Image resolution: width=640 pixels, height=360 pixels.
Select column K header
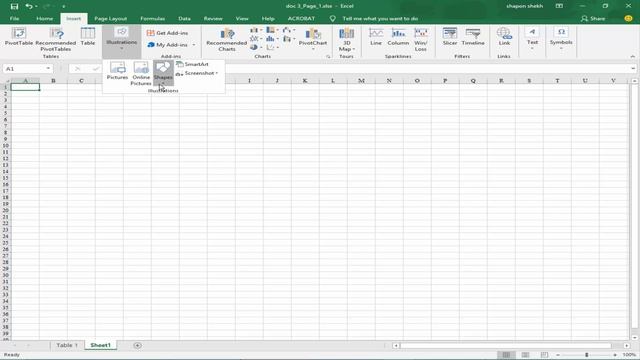[x=305, y=80]
